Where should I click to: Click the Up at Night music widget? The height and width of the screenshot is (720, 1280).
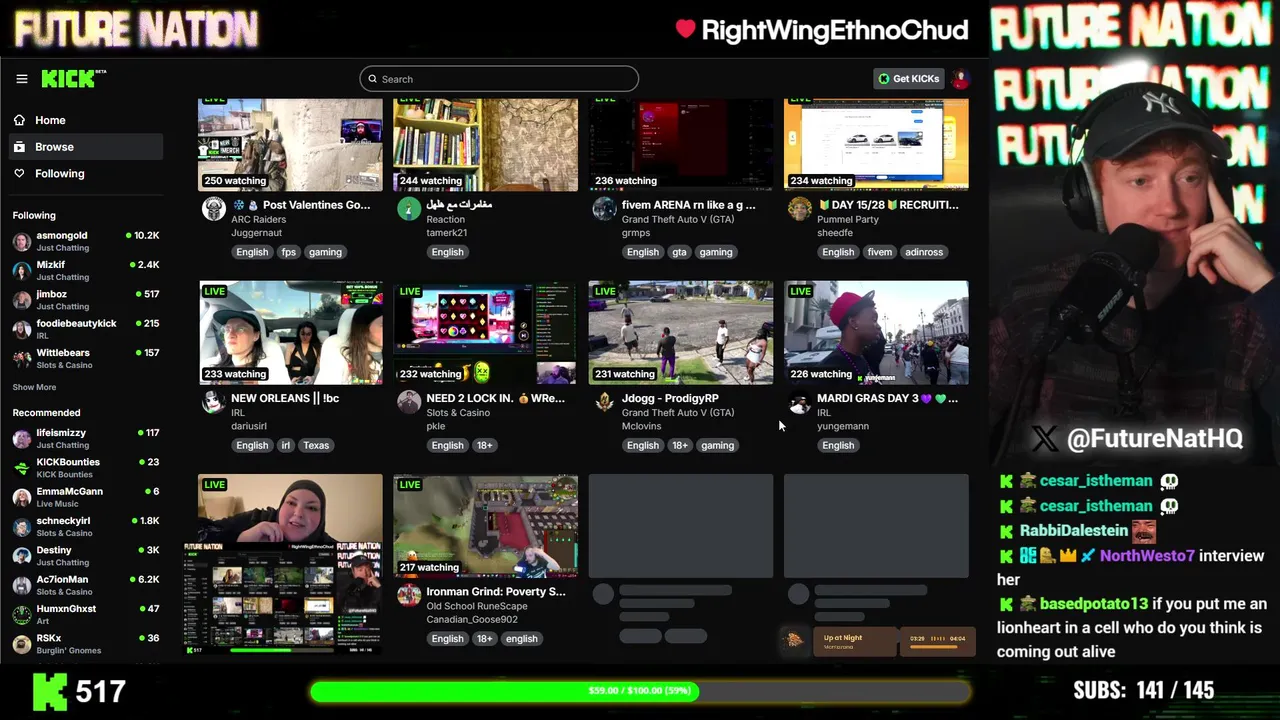(x=878, y=642)
